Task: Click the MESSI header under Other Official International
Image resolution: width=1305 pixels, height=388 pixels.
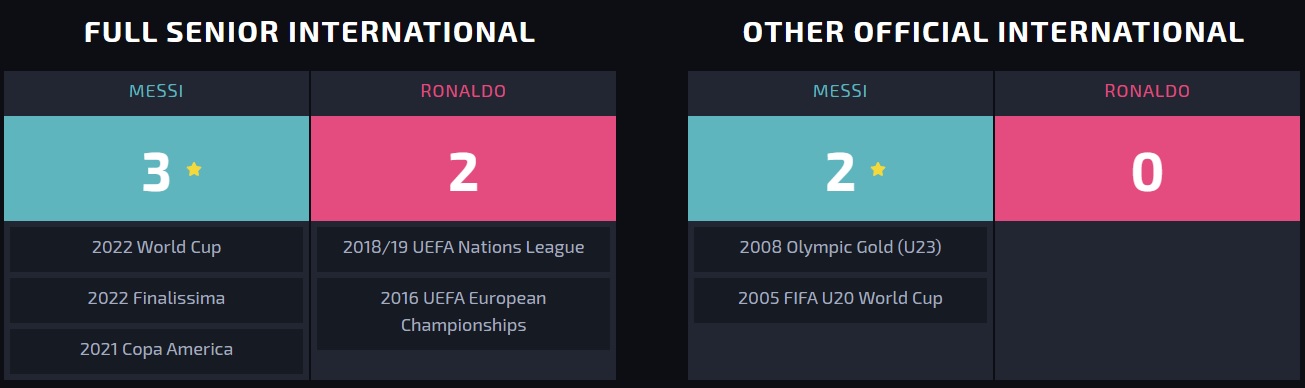Action: (x=840, y=92)
